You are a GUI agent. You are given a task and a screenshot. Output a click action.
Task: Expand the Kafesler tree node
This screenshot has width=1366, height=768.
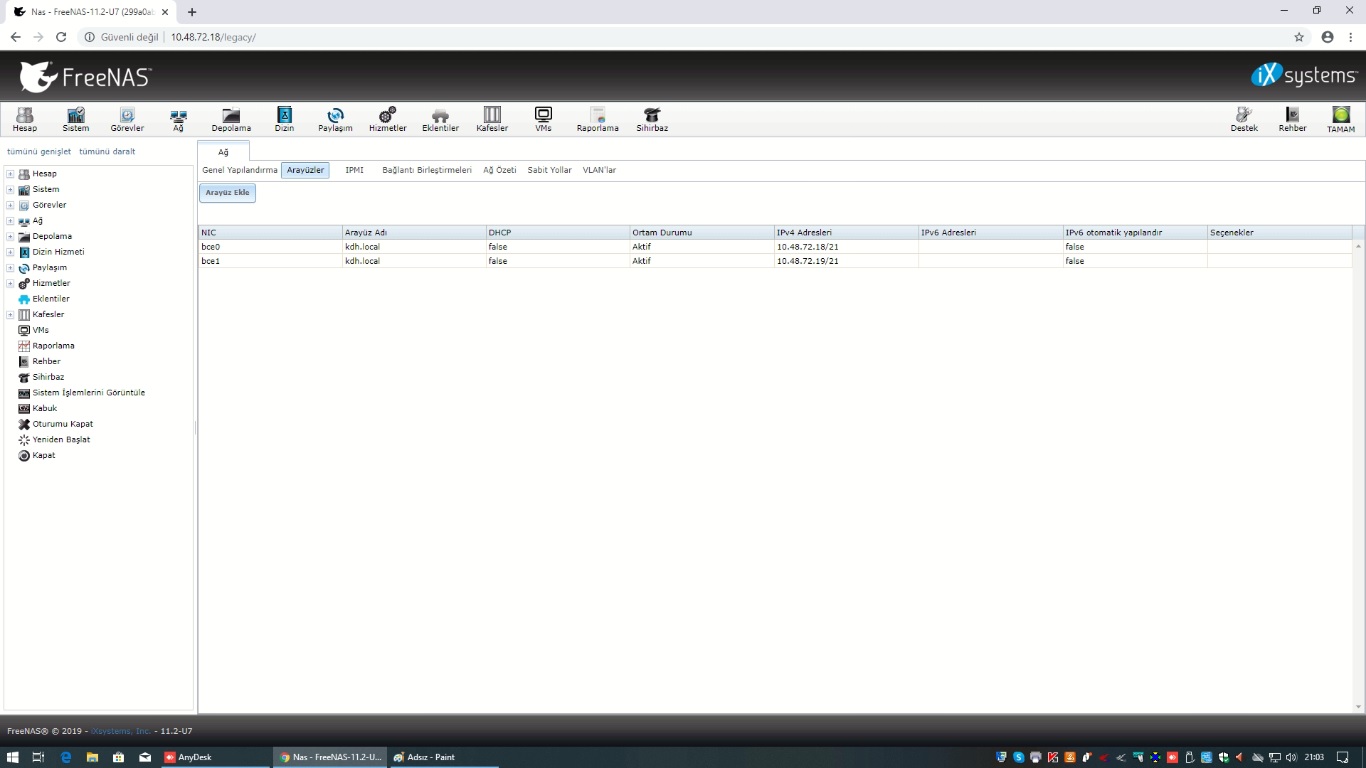(10, 315)
